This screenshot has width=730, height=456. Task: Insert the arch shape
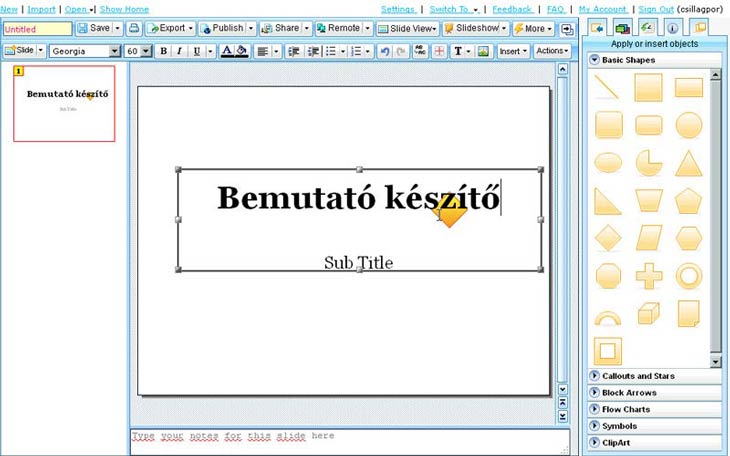(608, 318)
